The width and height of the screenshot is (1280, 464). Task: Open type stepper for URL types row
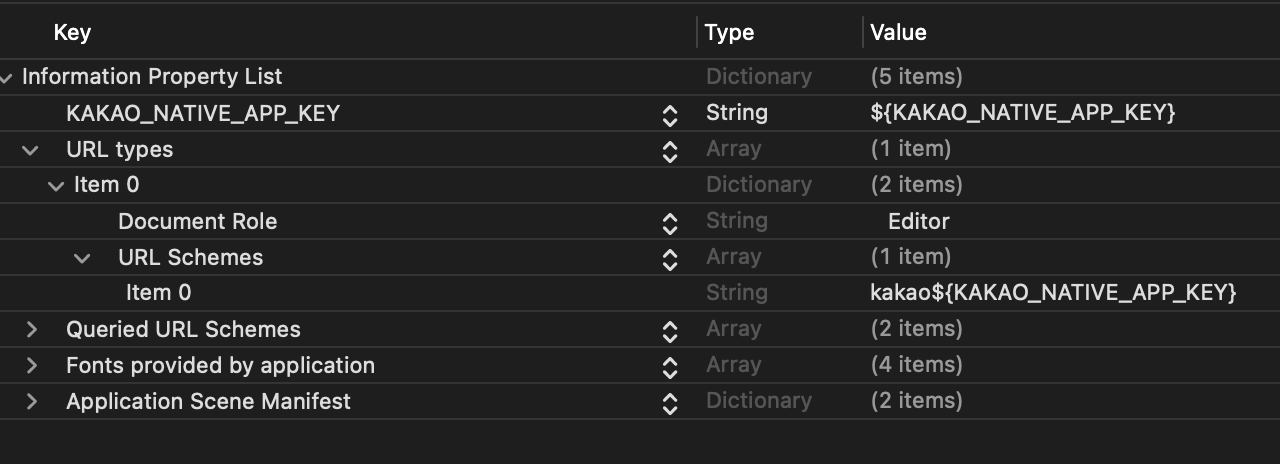670,150
